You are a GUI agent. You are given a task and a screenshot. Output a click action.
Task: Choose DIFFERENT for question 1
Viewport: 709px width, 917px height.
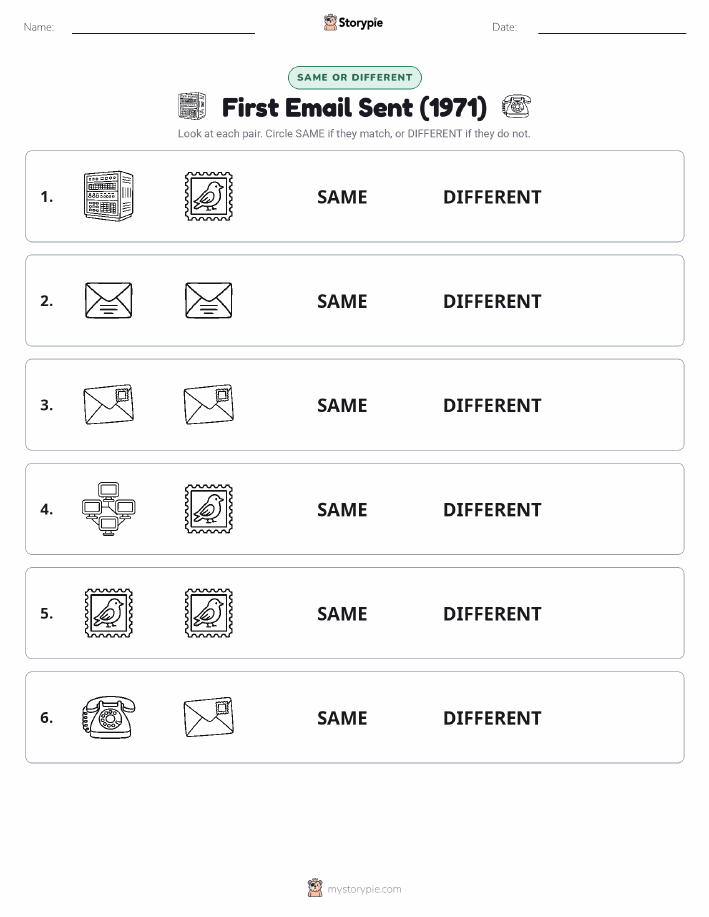click(492, 197)
